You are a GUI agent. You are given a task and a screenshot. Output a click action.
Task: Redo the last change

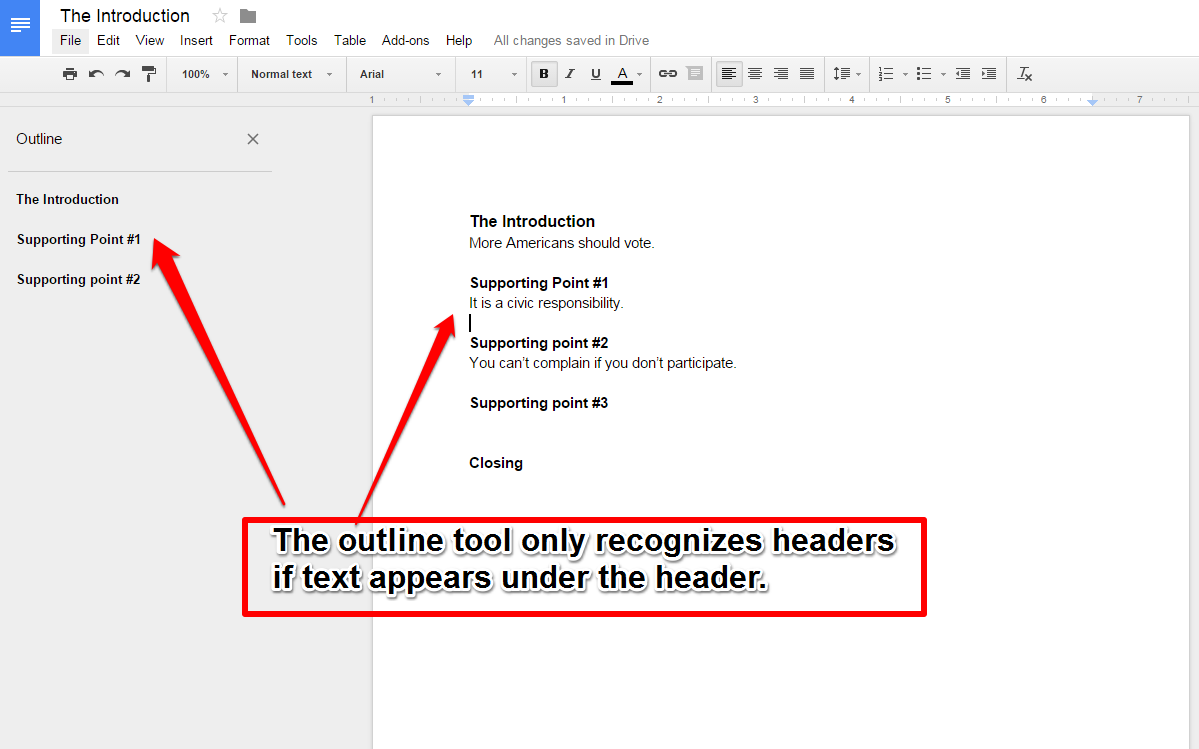[x=121, y=73]
